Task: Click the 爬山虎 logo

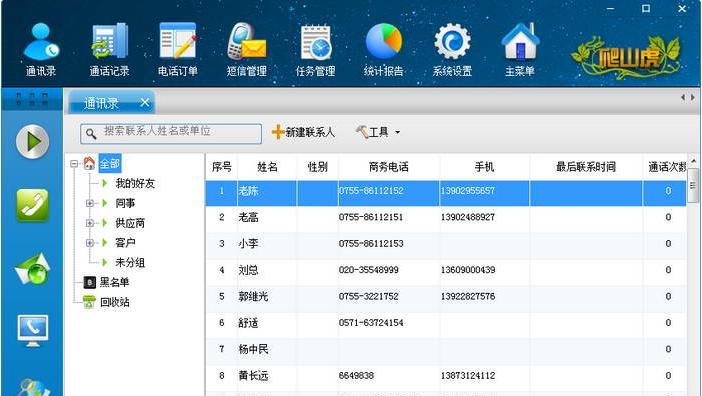Action: 627,57
